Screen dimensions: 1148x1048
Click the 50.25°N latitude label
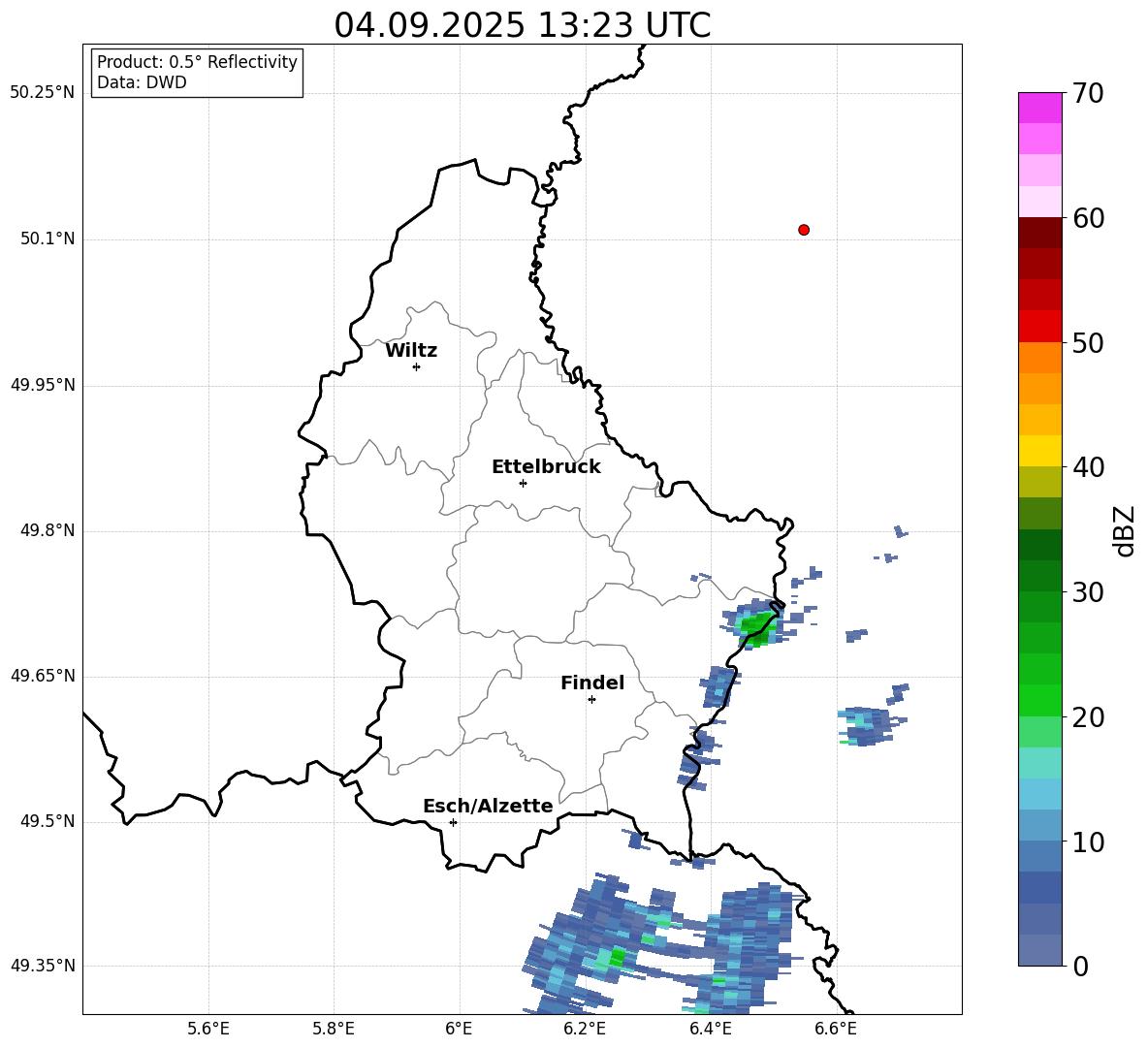pos(43,93)
